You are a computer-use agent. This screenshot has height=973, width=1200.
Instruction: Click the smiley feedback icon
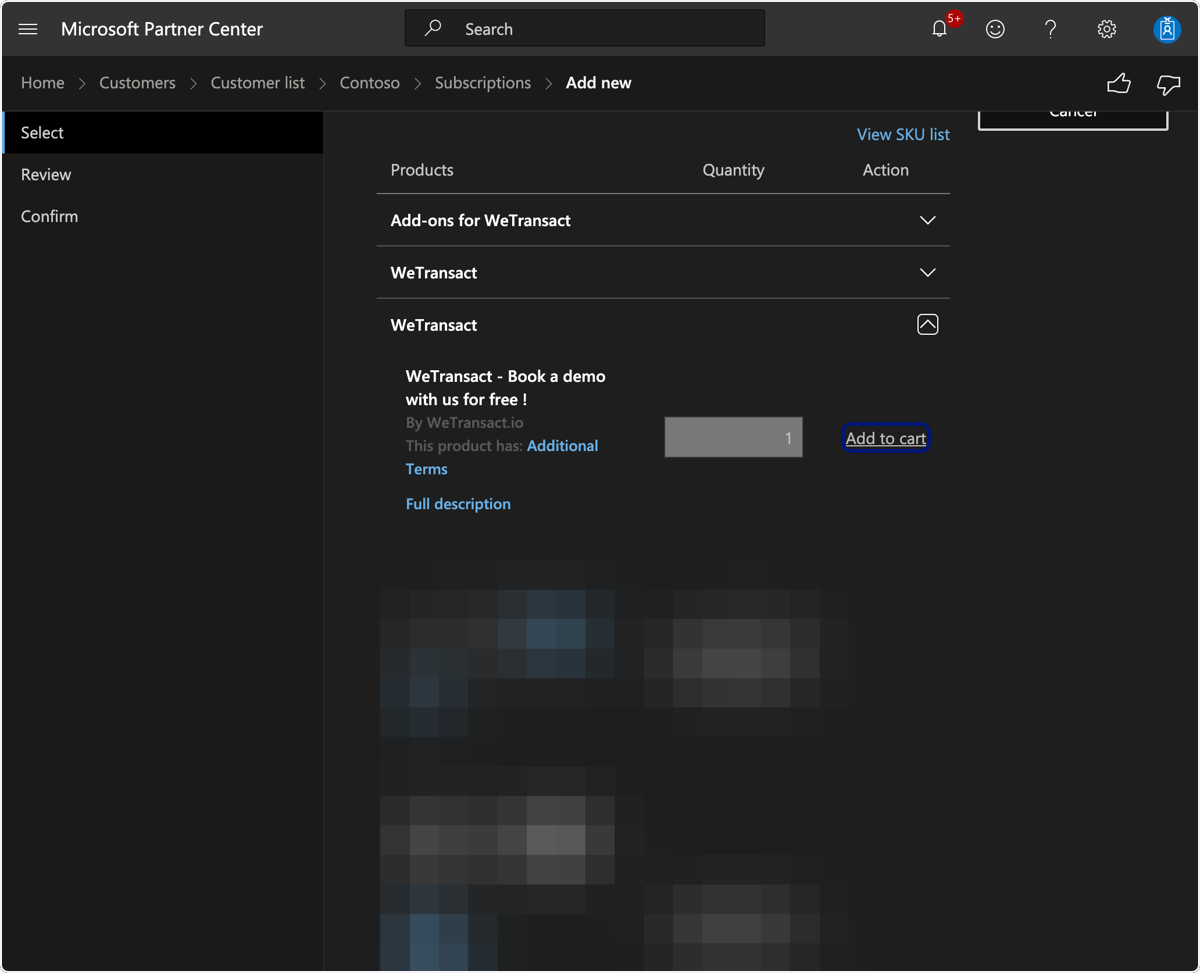point(995,29)
